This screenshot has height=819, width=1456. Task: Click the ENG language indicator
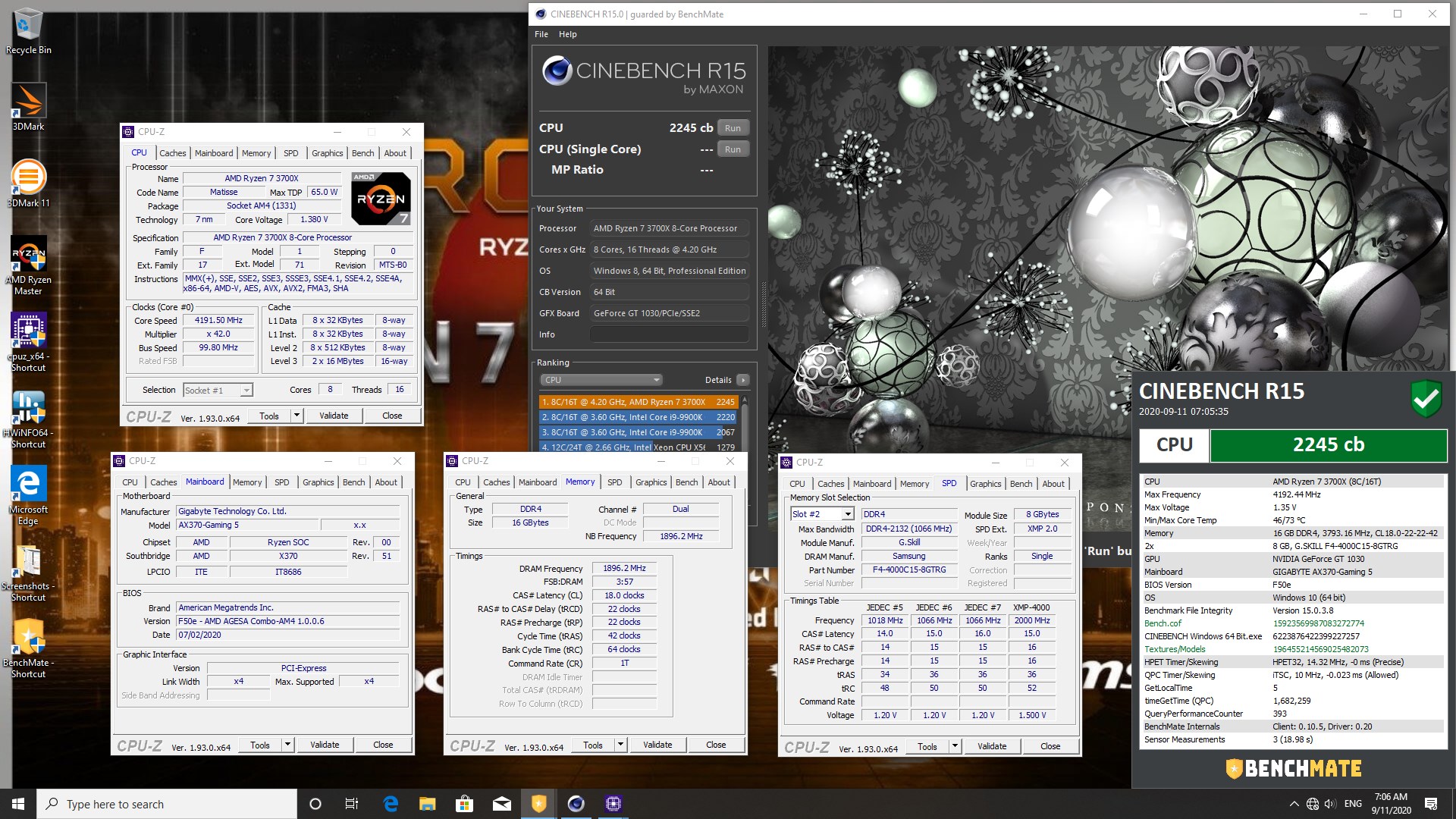coord(1353,804)
